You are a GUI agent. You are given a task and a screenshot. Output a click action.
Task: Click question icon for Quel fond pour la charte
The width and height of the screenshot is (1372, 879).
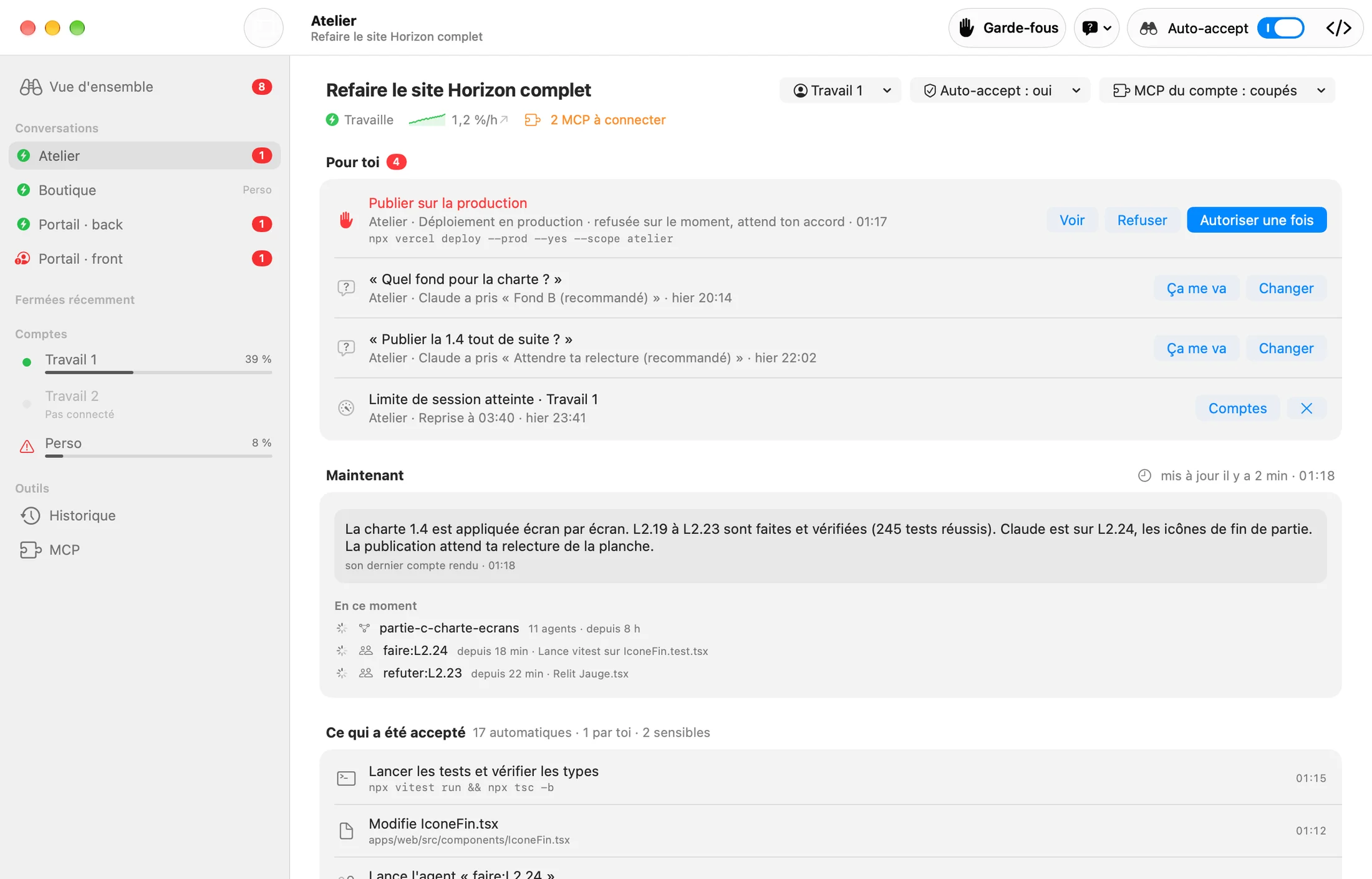click(346, 288)
